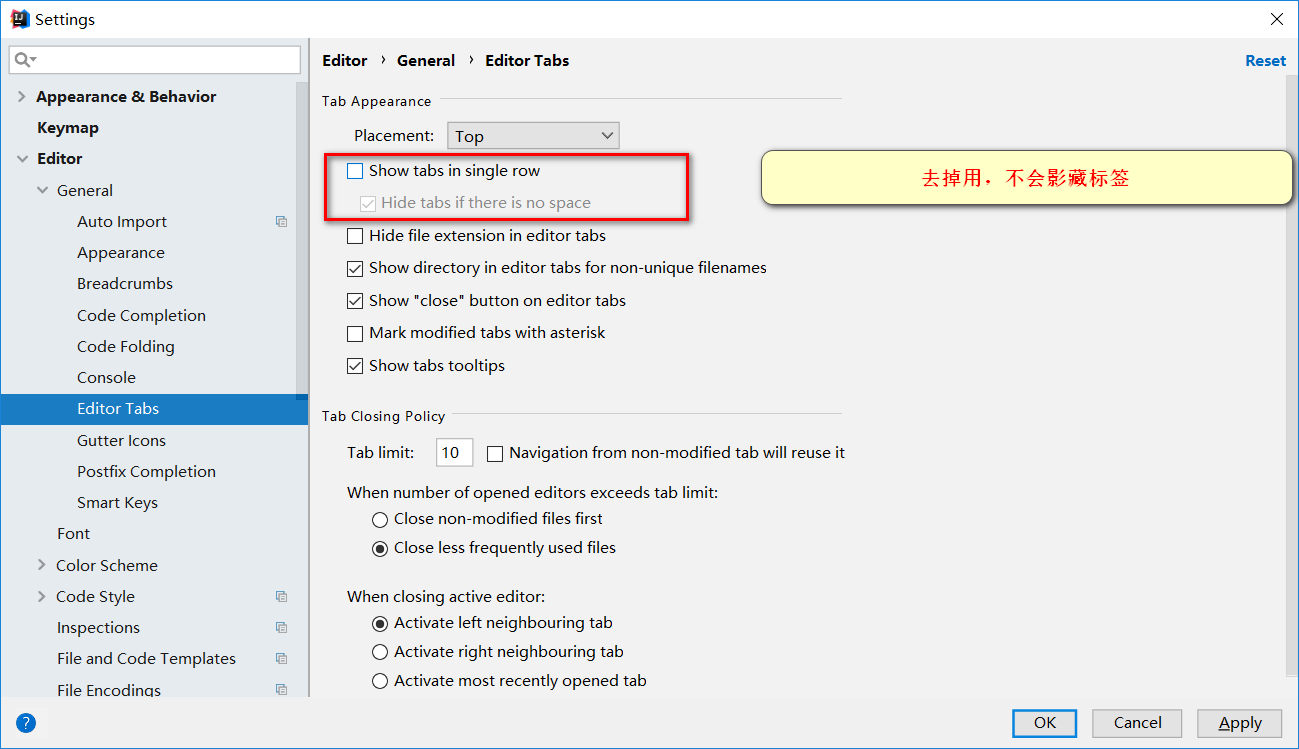The width and height of the screenshot is (1299, 749).
Task: Enable Show tabs in single row
Action: 355,171
